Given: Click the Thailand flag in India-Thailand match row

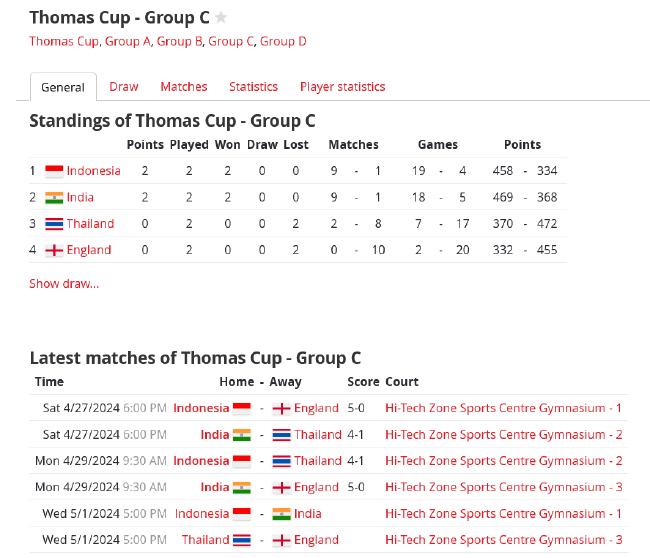Looking at the screenshot, I should 281,435.
